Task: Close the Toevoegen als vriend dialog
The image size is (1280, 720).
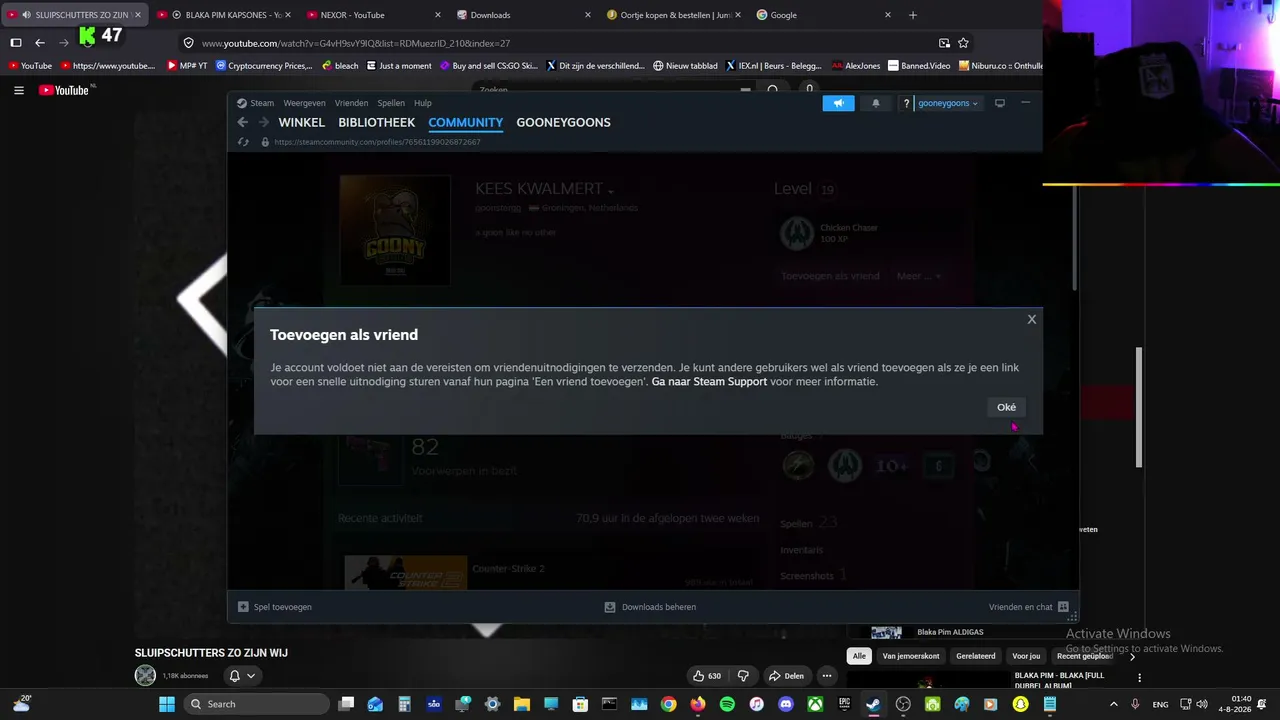Action: [x=1032, y=320]
